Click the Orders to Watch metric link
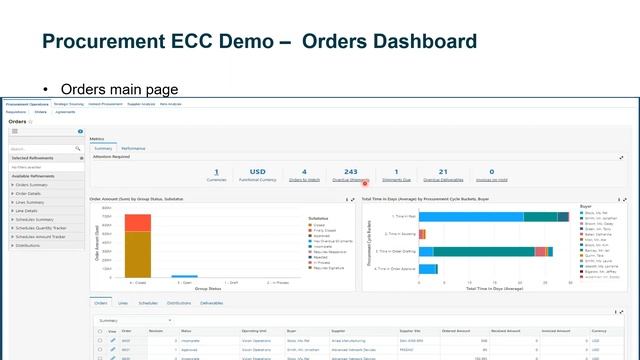640x360 pixels. click(304, 180)
